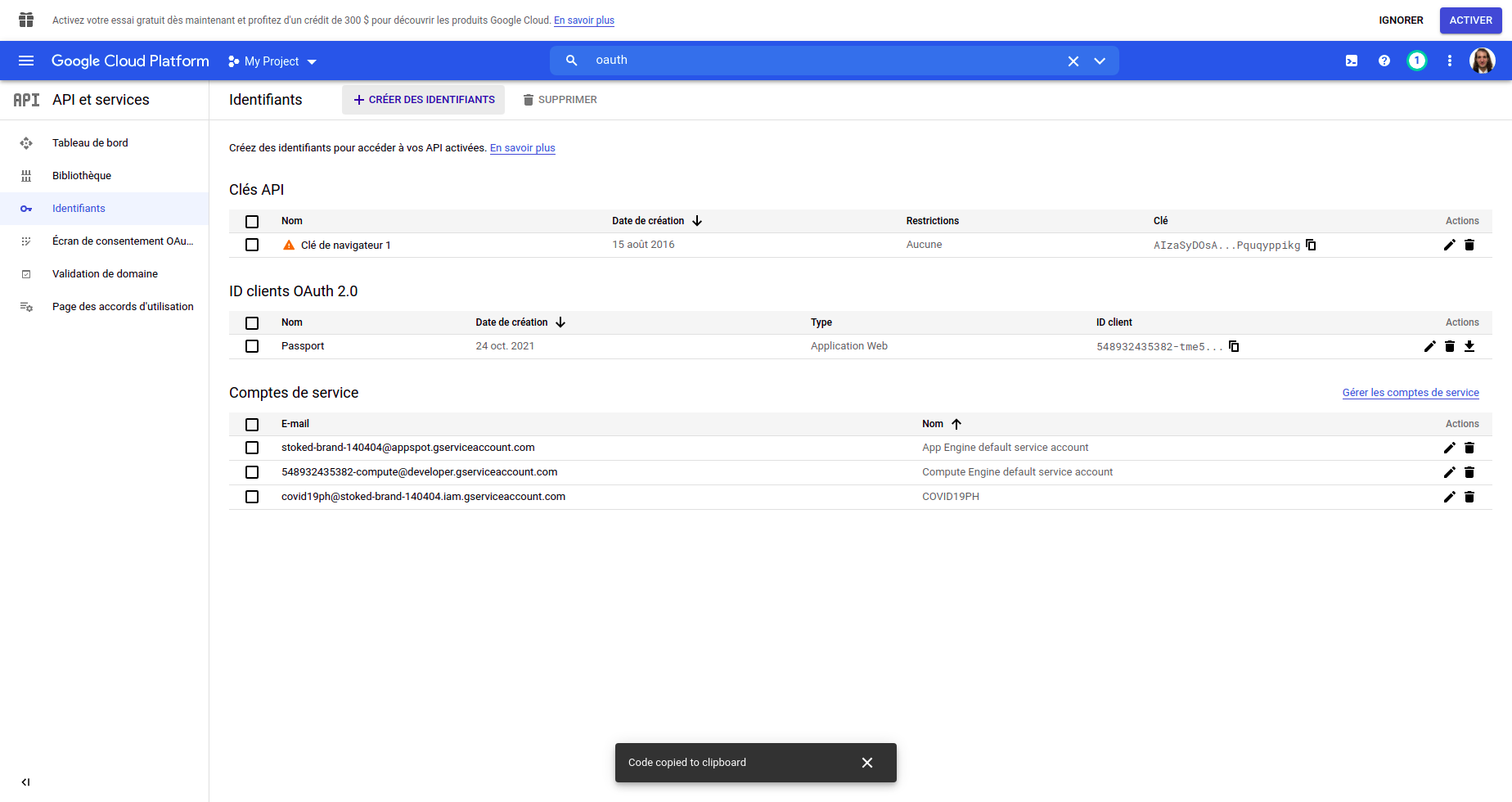
Task: Open Clé de navigateur 1 key name
Action: click(346, 246)
